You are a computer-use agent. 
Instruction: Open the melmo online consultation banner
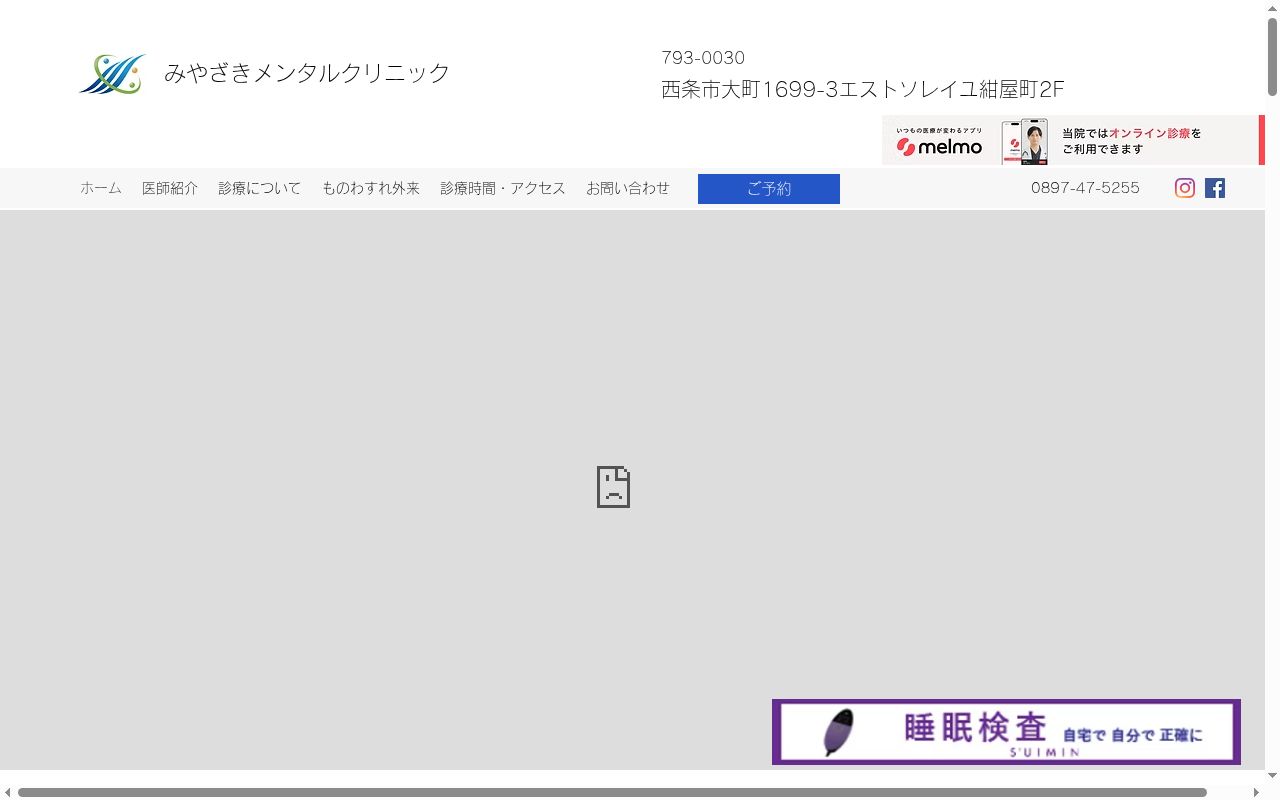[x=1073, y=140]
